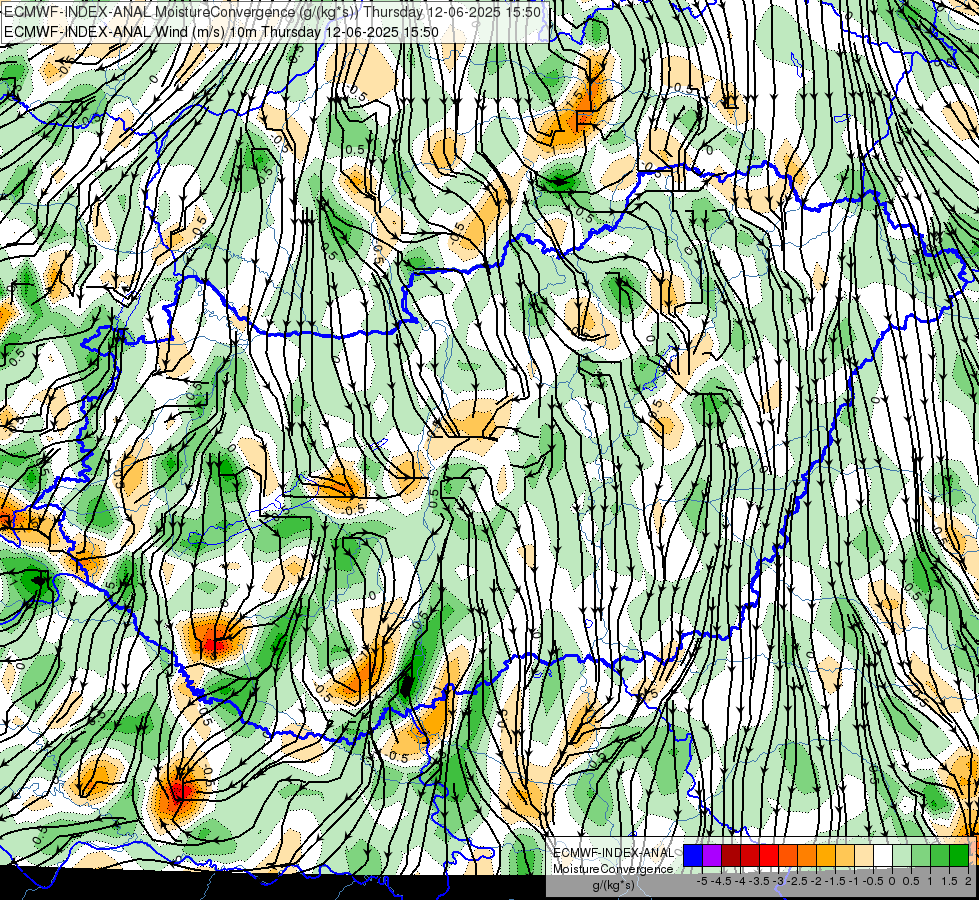The height and width of the screenshot is (900, 979).
Task: Click the -4 legend tick value
Action: pyautogui.click(x=740, y=881)
